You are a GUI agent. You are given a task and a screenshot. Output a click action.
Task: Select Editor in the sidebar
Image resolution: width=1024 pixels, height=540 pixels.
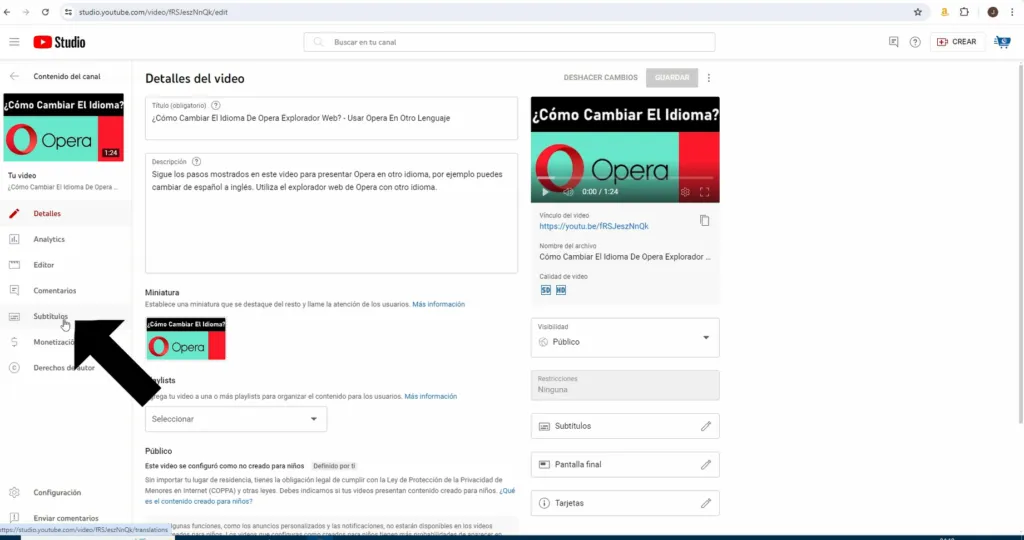tap(44, 265)
